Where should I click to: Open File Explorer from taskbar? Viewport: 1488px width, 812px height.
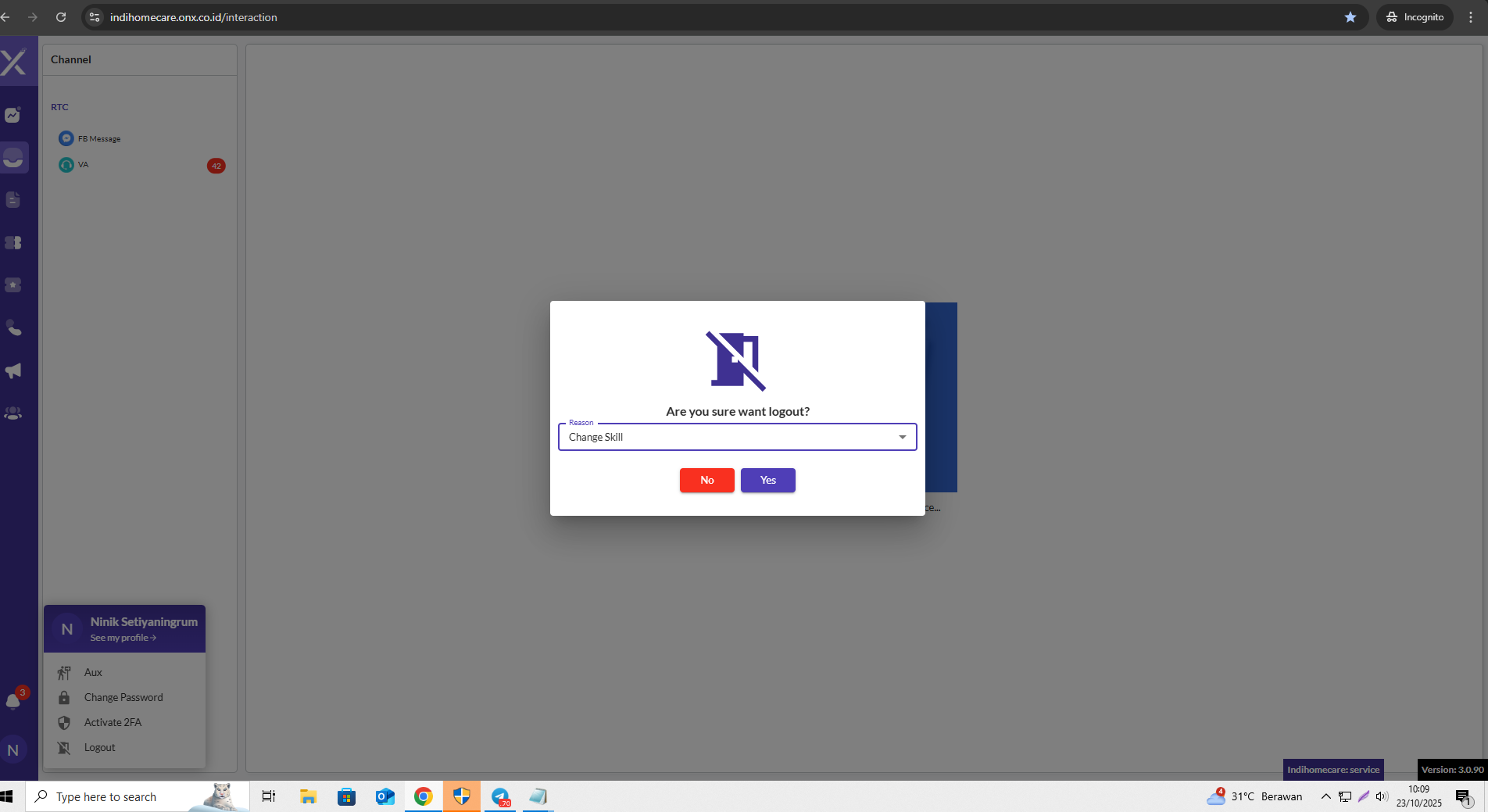click(x=308, y=796)
